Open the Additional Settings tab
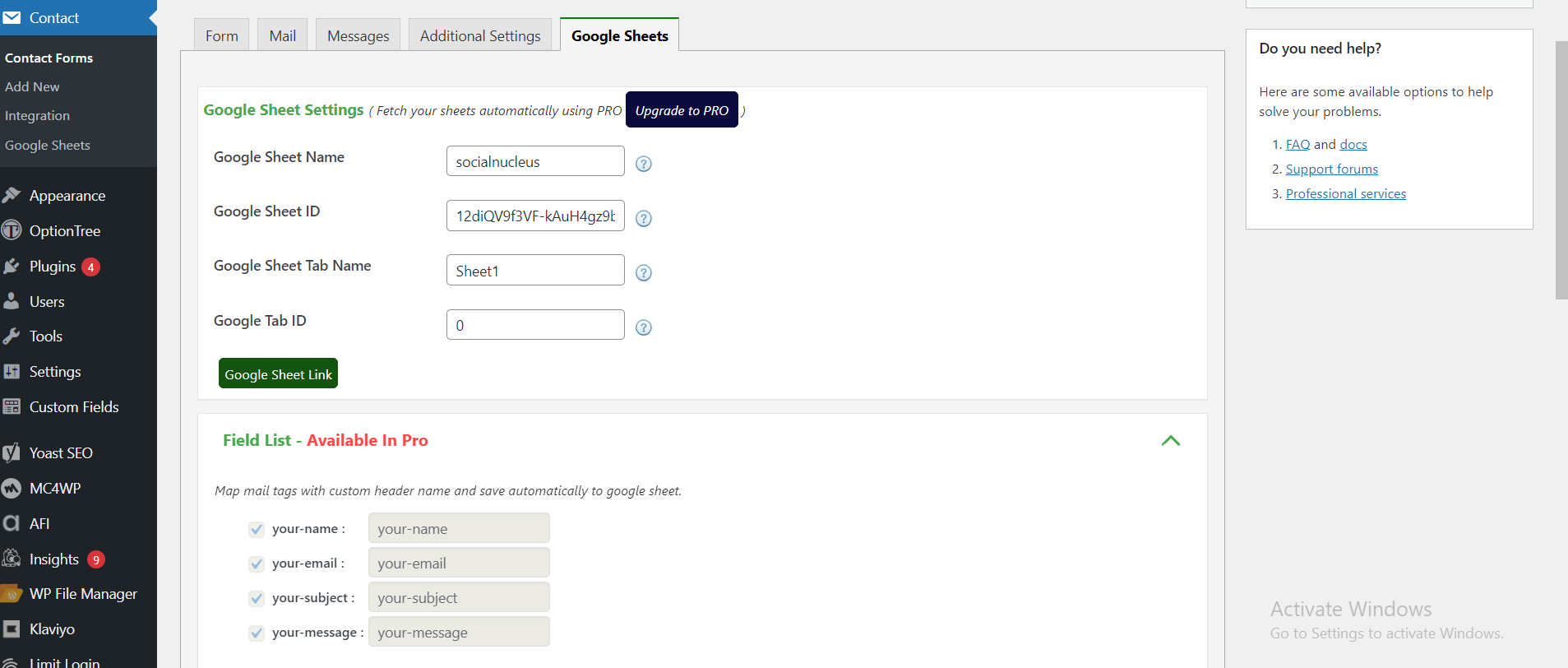1568x668 pixels. pyautogui.click(x=480, y=35)
